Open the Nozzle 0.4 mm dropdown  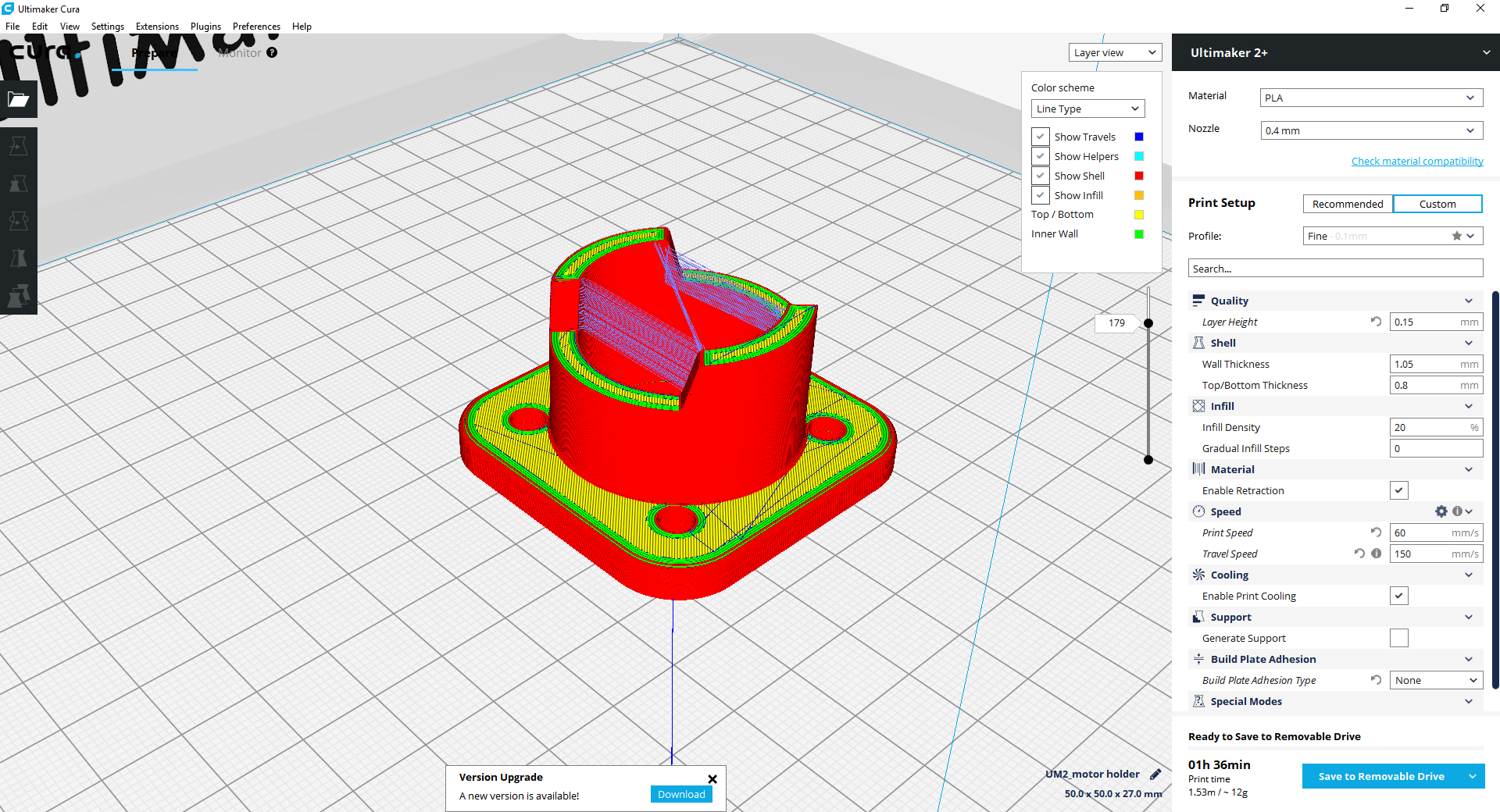(x=1372, y=130)
